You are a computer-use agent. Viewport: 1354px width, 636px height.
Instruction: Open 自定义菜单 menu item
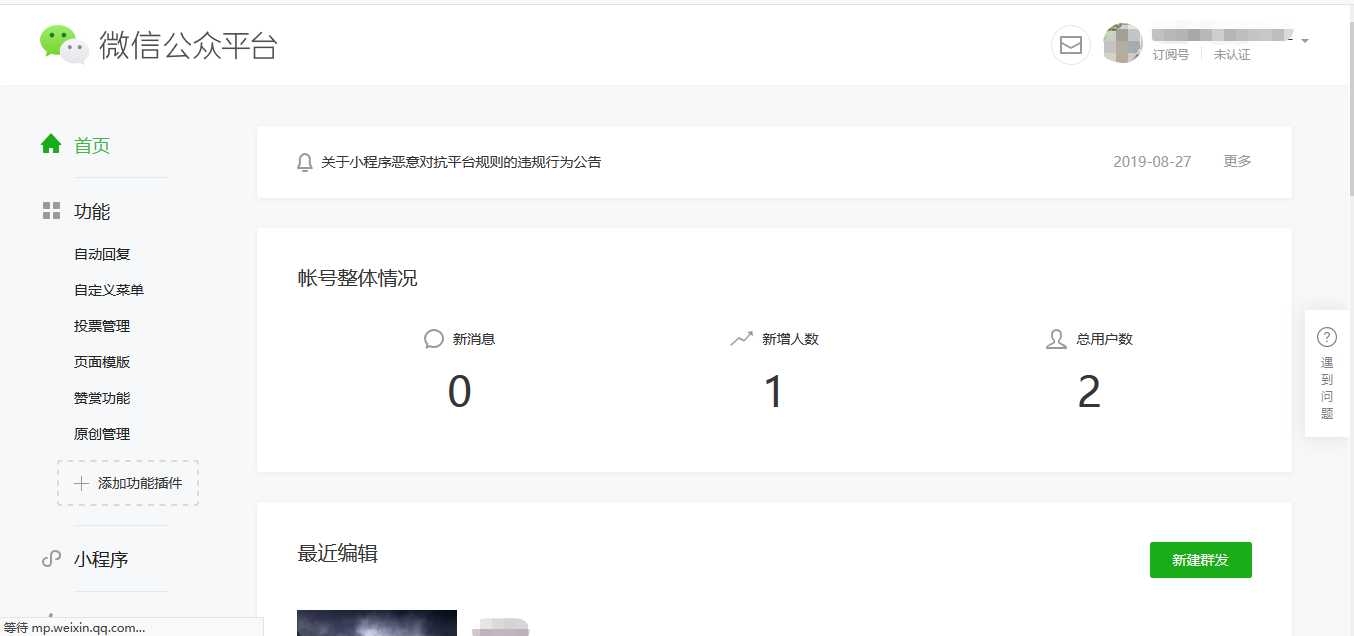tap(109, 290)
